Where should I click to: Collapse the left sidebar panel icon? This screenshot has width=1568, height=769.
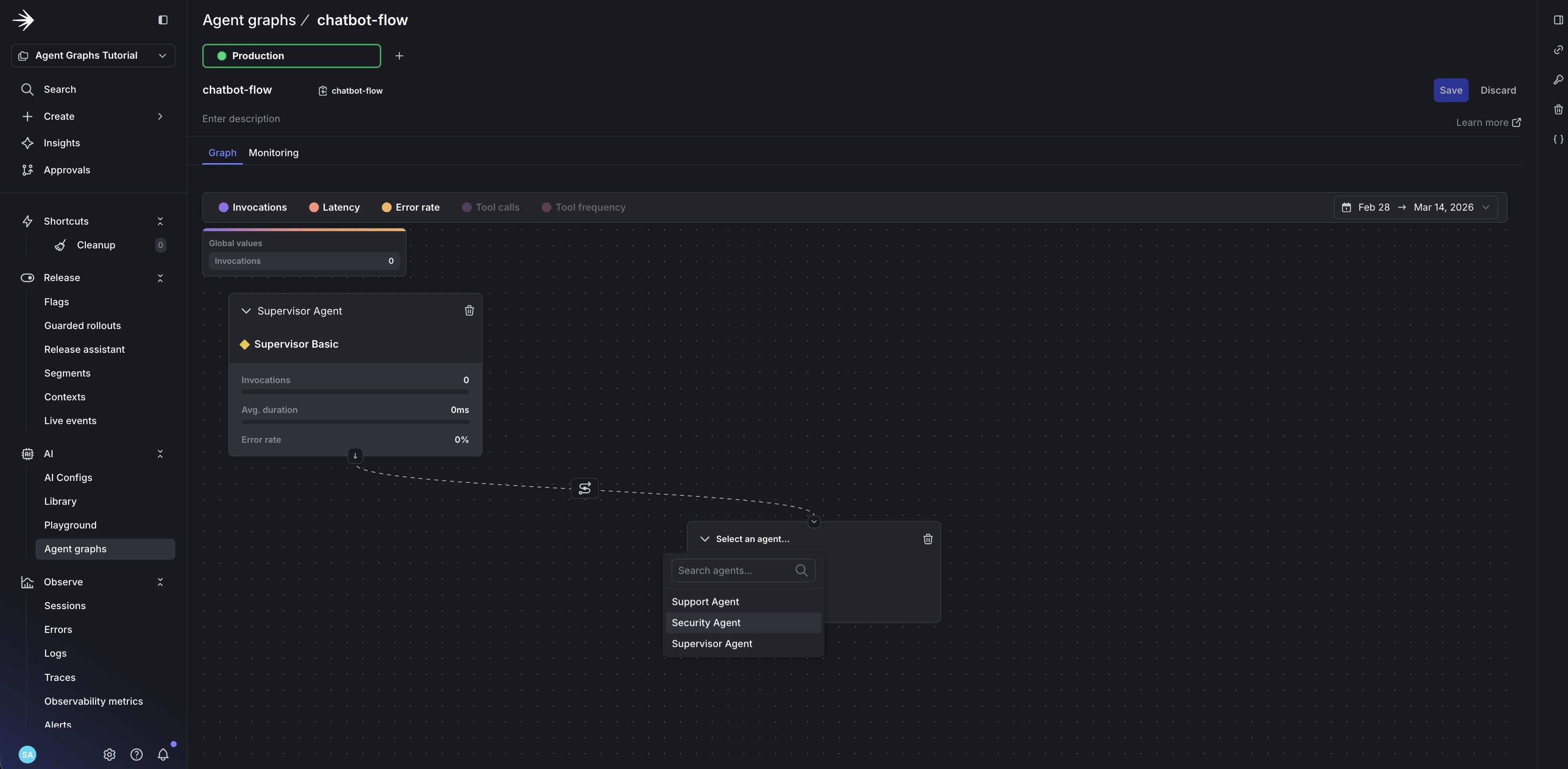[163, 20]
